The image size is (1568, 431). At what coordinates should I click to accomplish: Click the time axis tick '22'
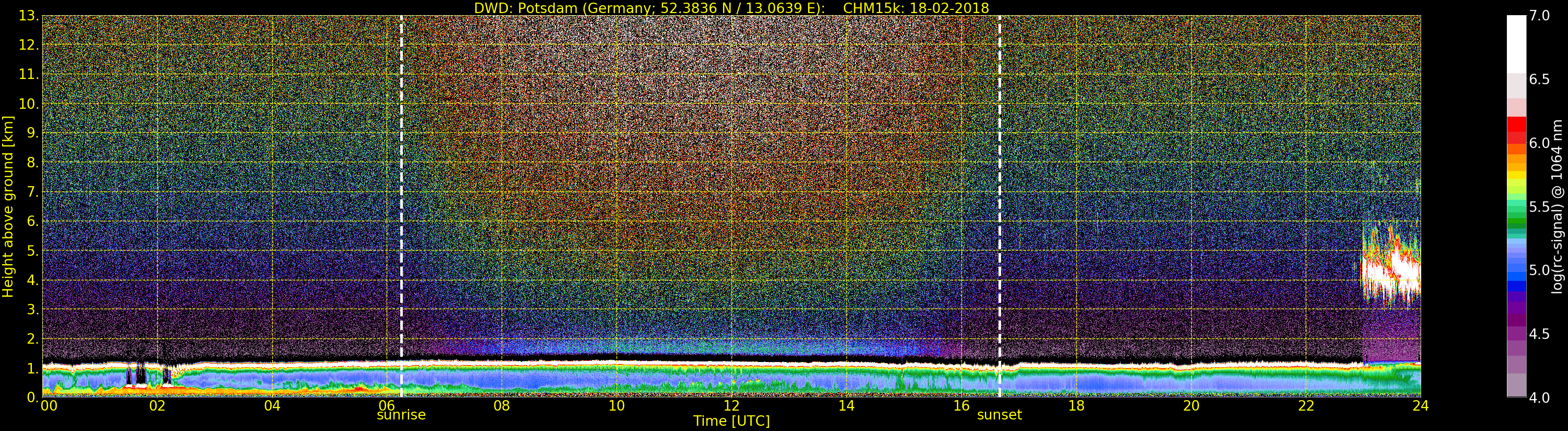point(1306,405)
